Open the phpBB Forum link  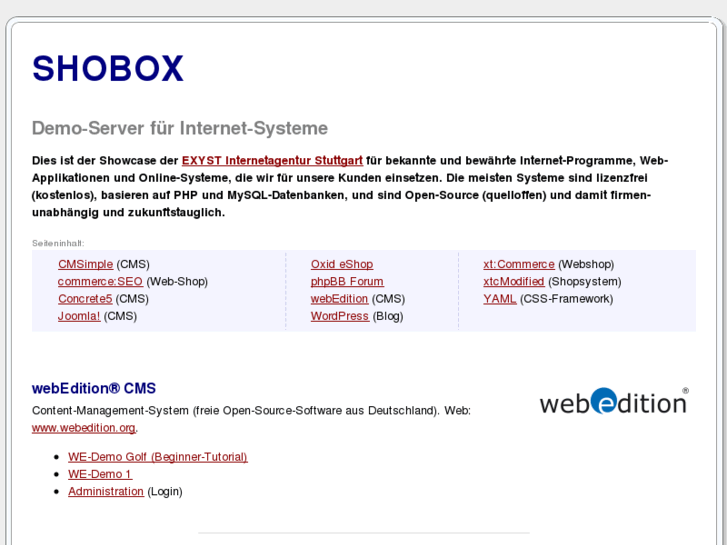click(x=347, y=281)
